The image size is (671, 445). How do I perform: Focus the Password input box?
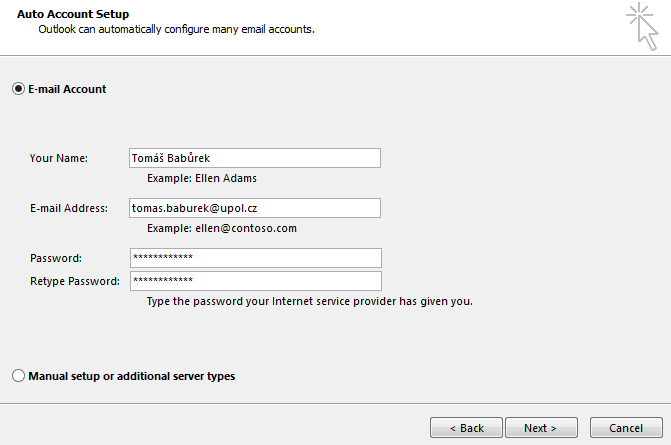click(x=255, y=258)
